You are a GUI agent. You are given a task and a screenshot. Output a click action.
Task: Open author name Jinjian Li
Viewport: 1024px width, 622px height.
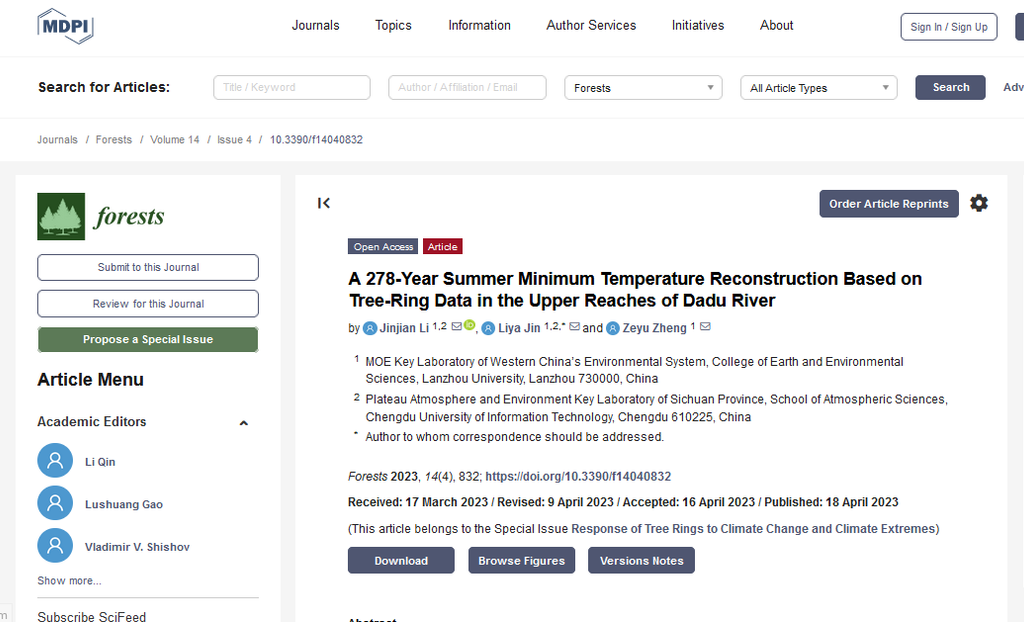click(404, 328)
